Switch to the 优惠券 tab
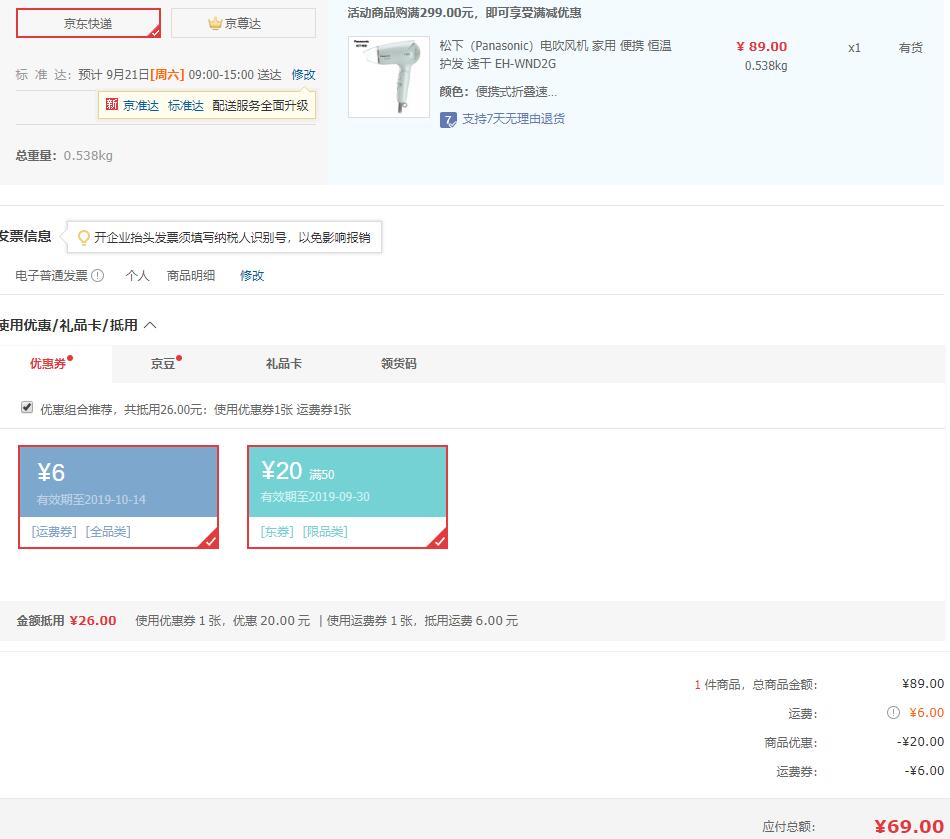Viewport: 950px width, 839px height. point(48,363)
